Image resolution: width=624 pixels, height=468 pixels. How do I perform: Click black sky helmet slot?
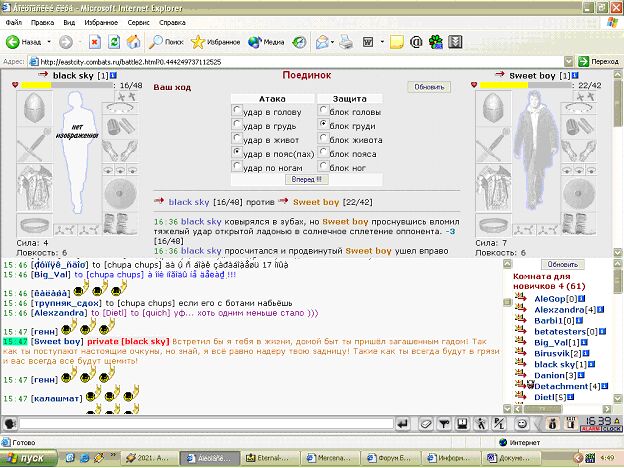(34, 108)
